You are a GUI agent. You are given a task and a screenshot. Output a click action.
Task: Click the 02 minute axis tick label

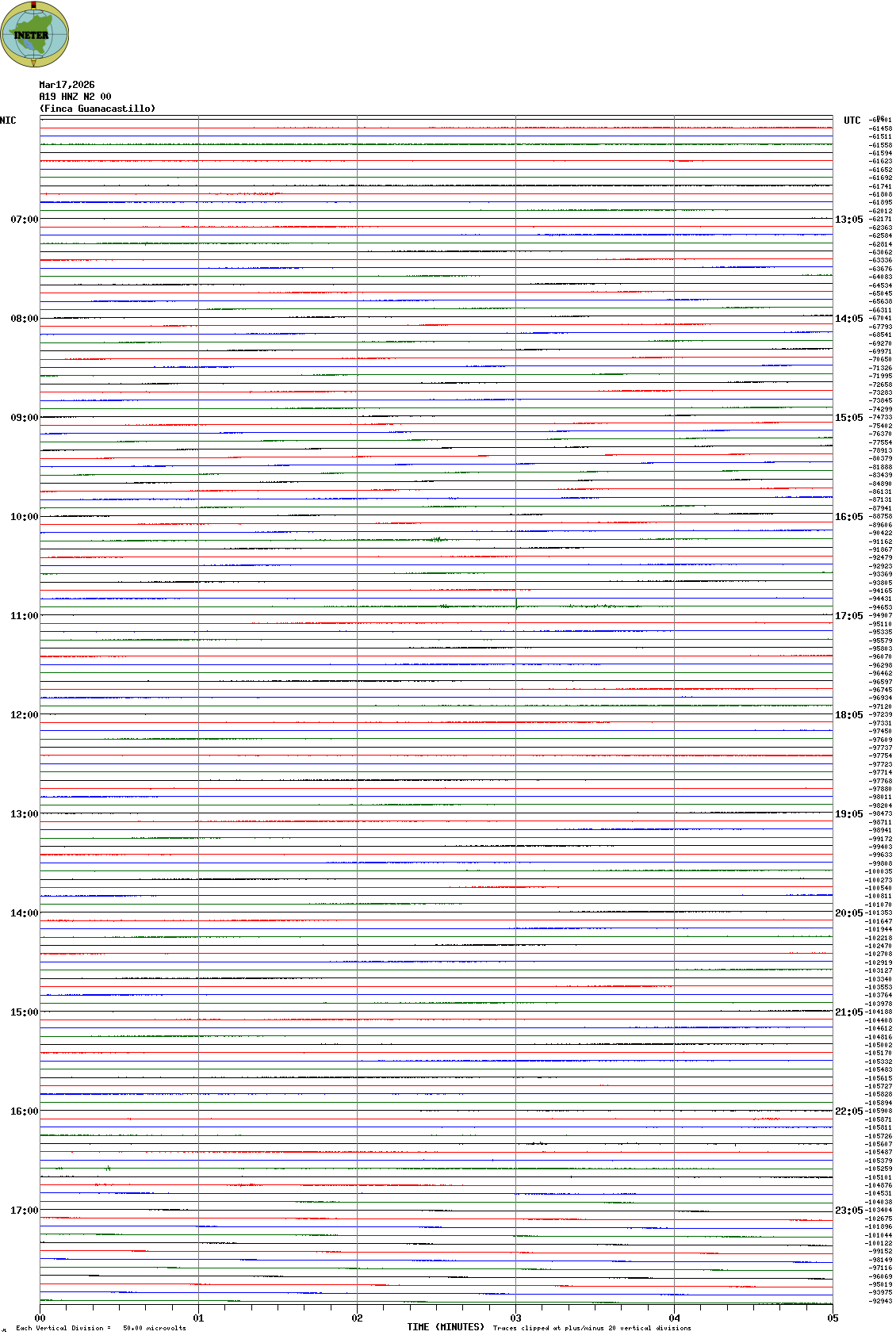pos(357,1318)
